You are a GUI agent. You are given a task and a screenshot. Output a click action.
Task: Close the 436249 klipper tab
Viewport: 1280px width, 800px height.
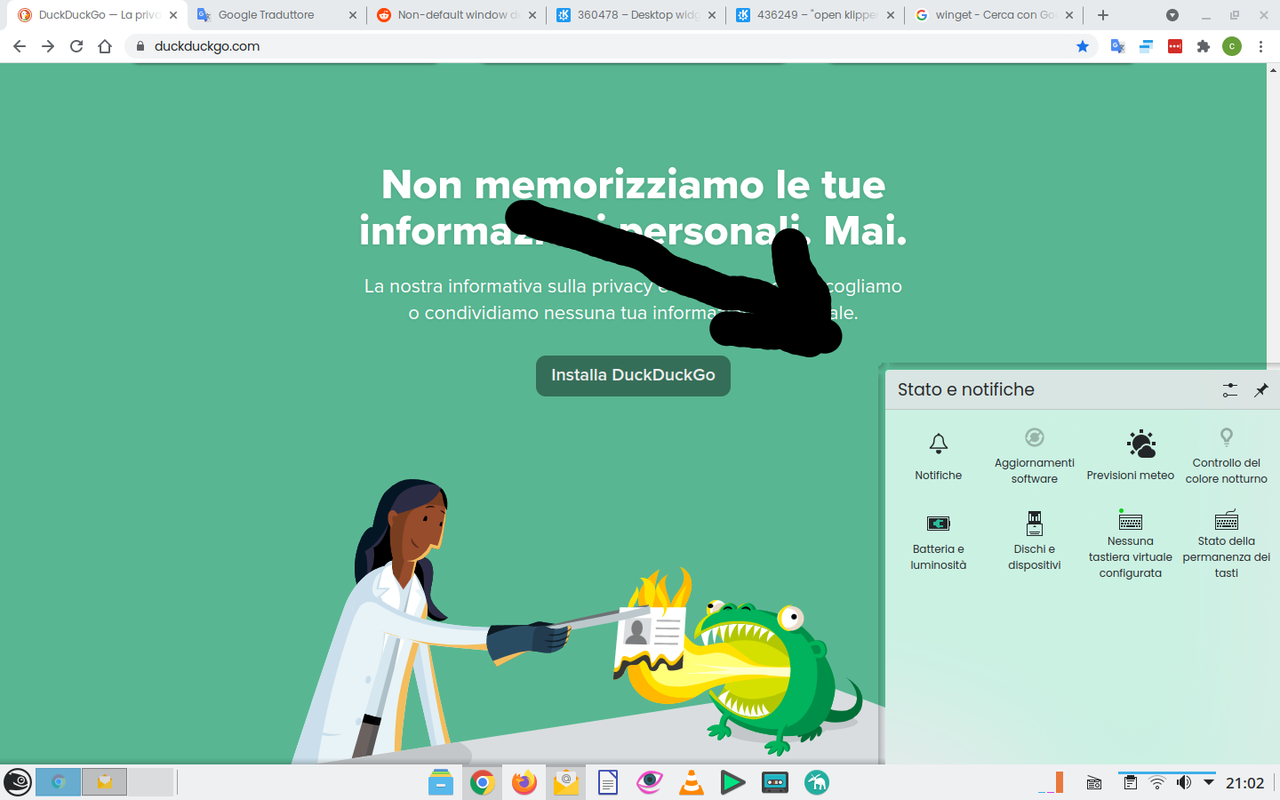coord(890,15)
